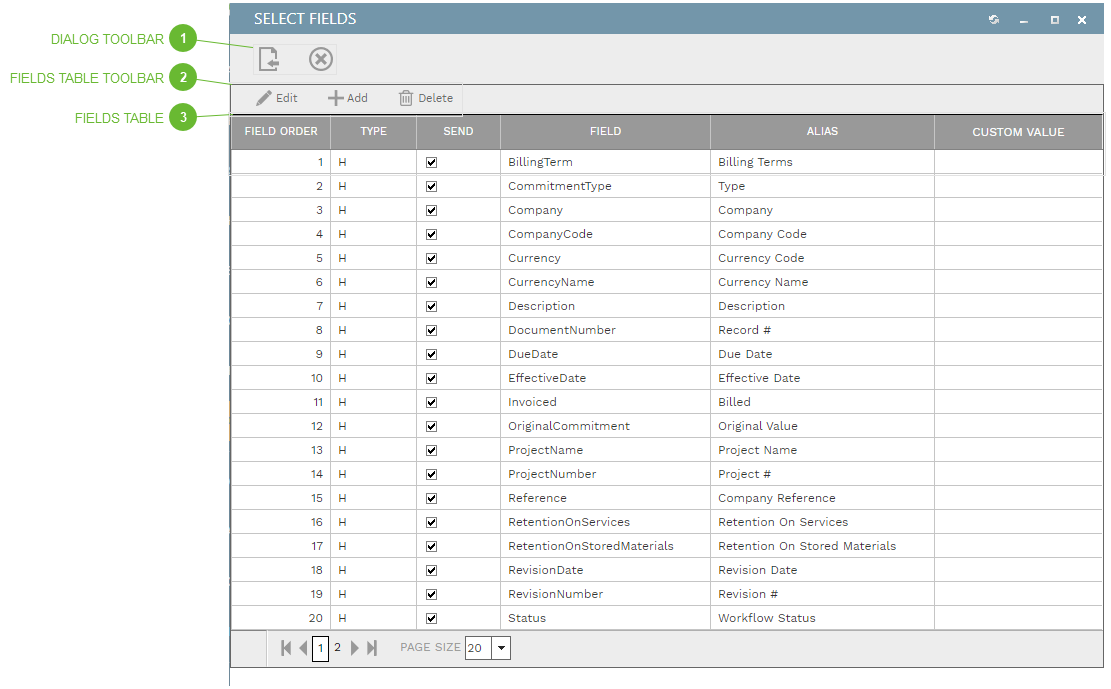1111x689 pixels.
Task: Uncheck SEND for the BillingTerm row
Action: point(431,161)
